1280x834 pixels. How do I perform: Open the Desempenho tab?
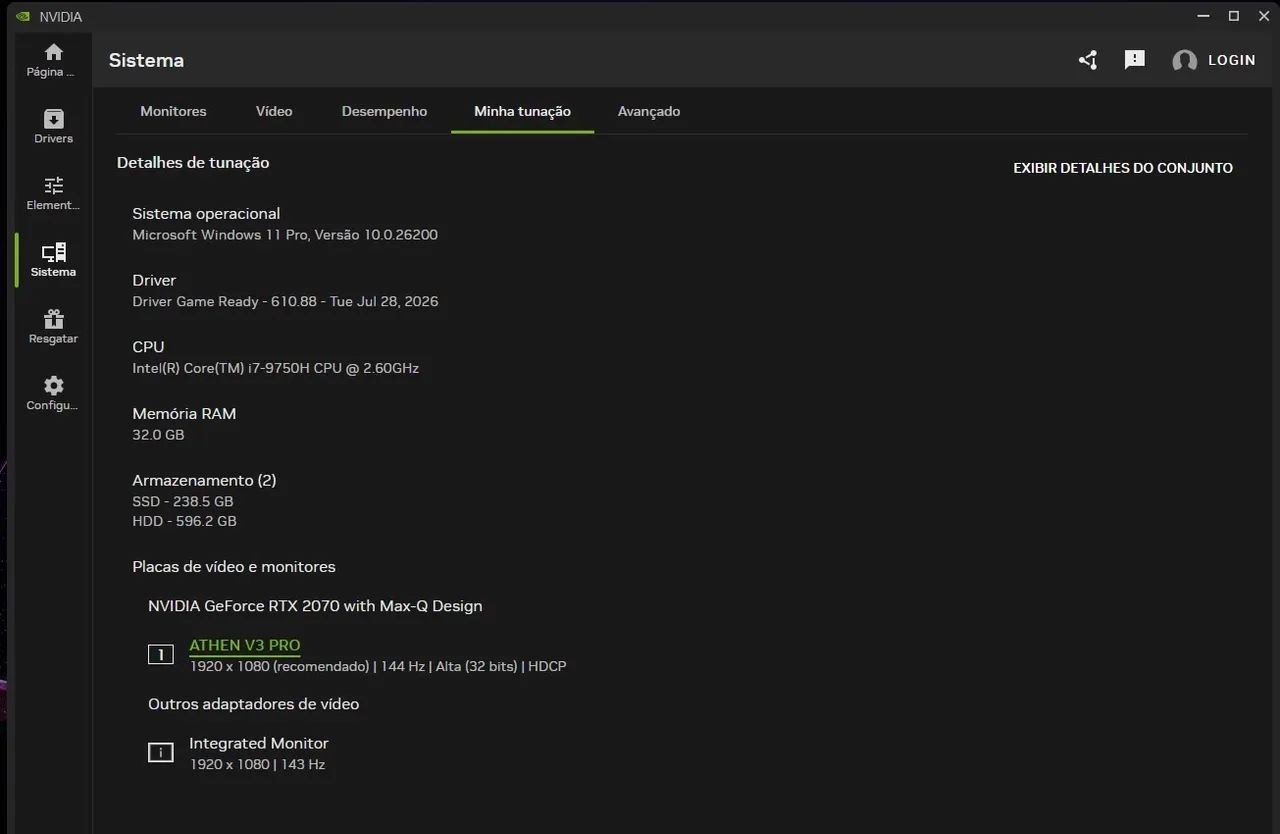[384, 111]
